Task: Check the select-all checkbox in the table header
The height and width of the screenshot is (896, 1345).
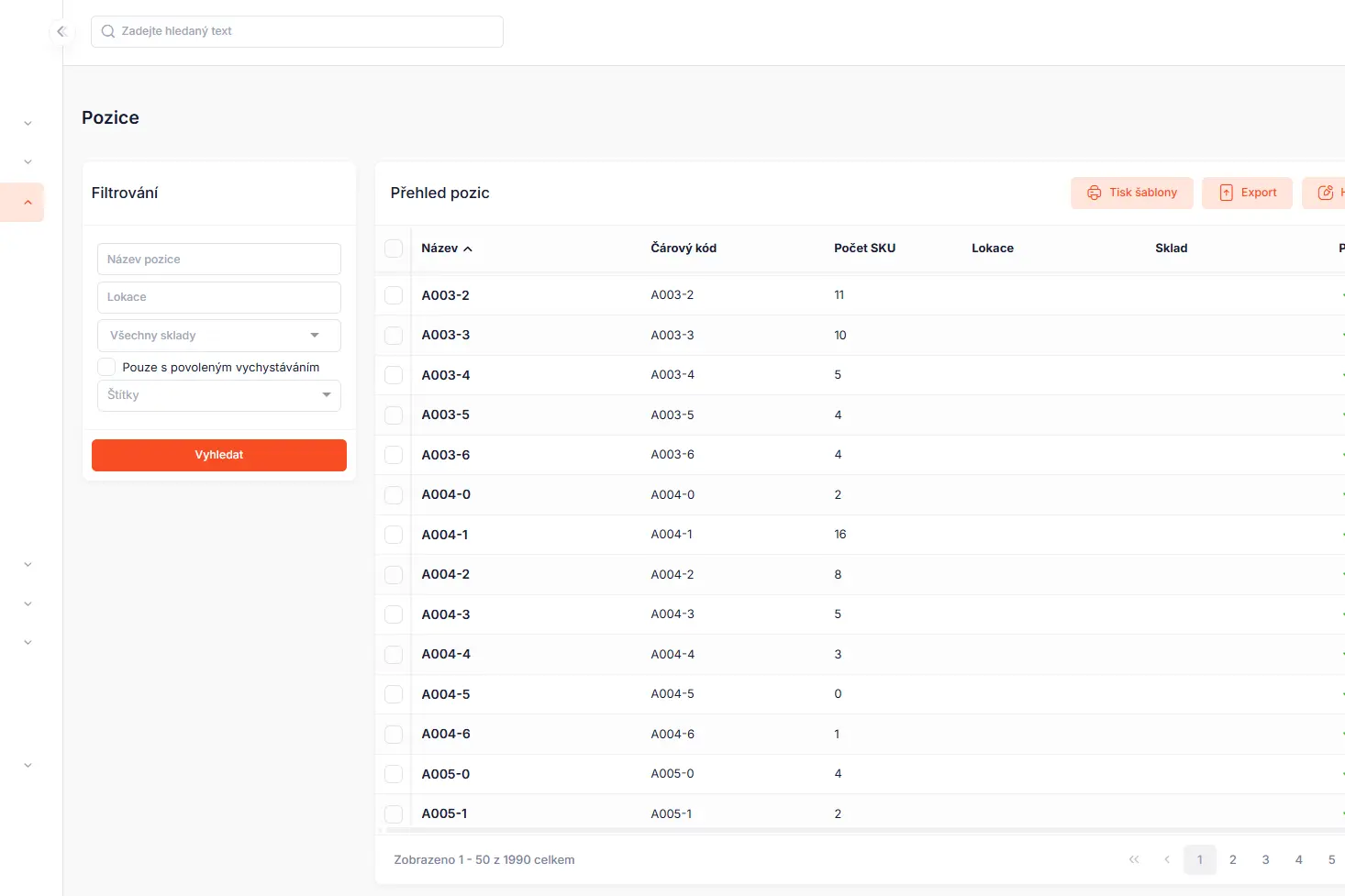Action: (394, 249)
